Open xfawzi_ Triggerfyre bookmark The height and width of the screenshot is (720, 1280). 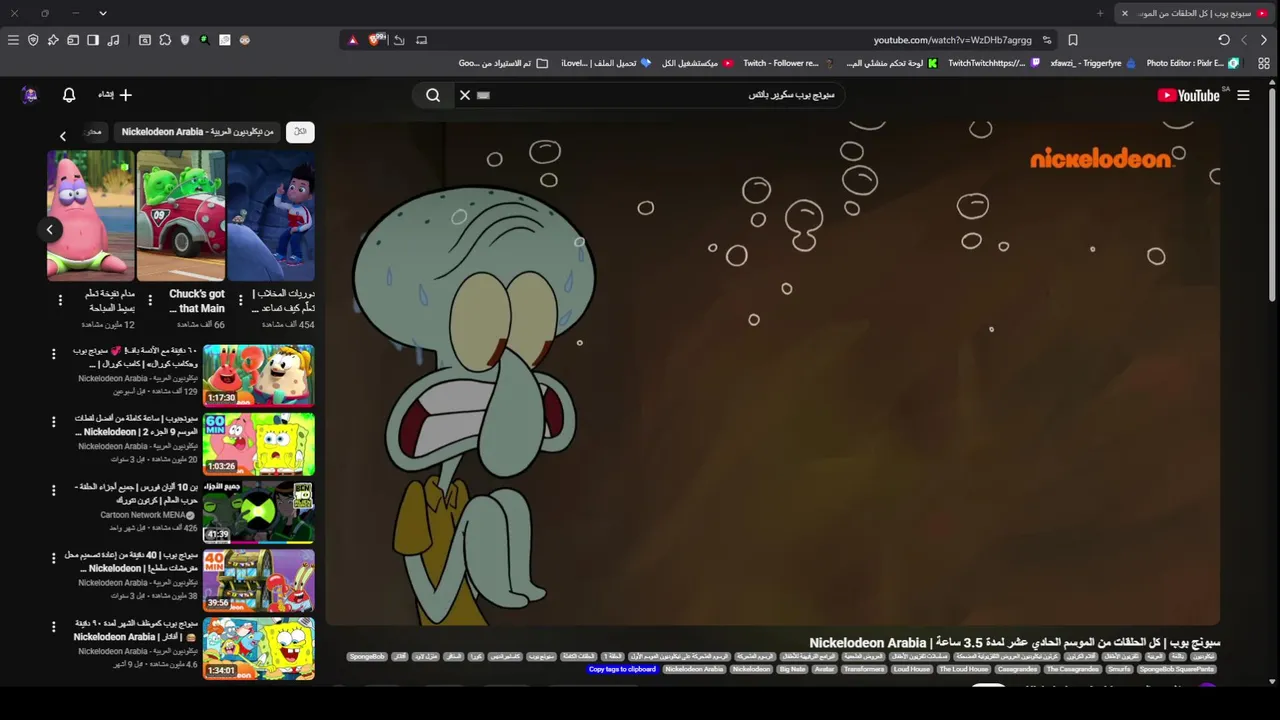click(x=1093, y=63)
